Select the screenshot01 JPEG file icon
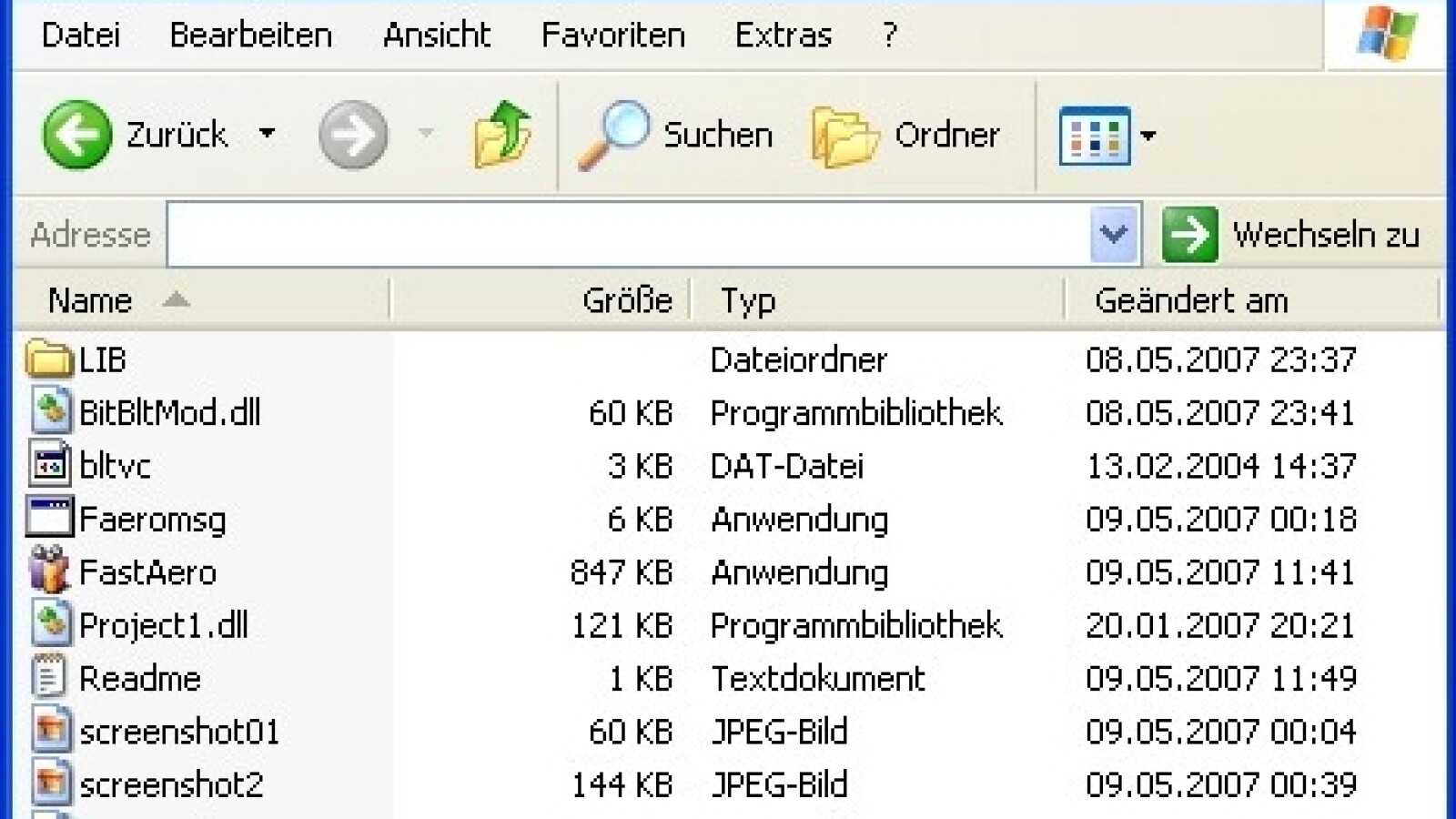 coord(51,731)
